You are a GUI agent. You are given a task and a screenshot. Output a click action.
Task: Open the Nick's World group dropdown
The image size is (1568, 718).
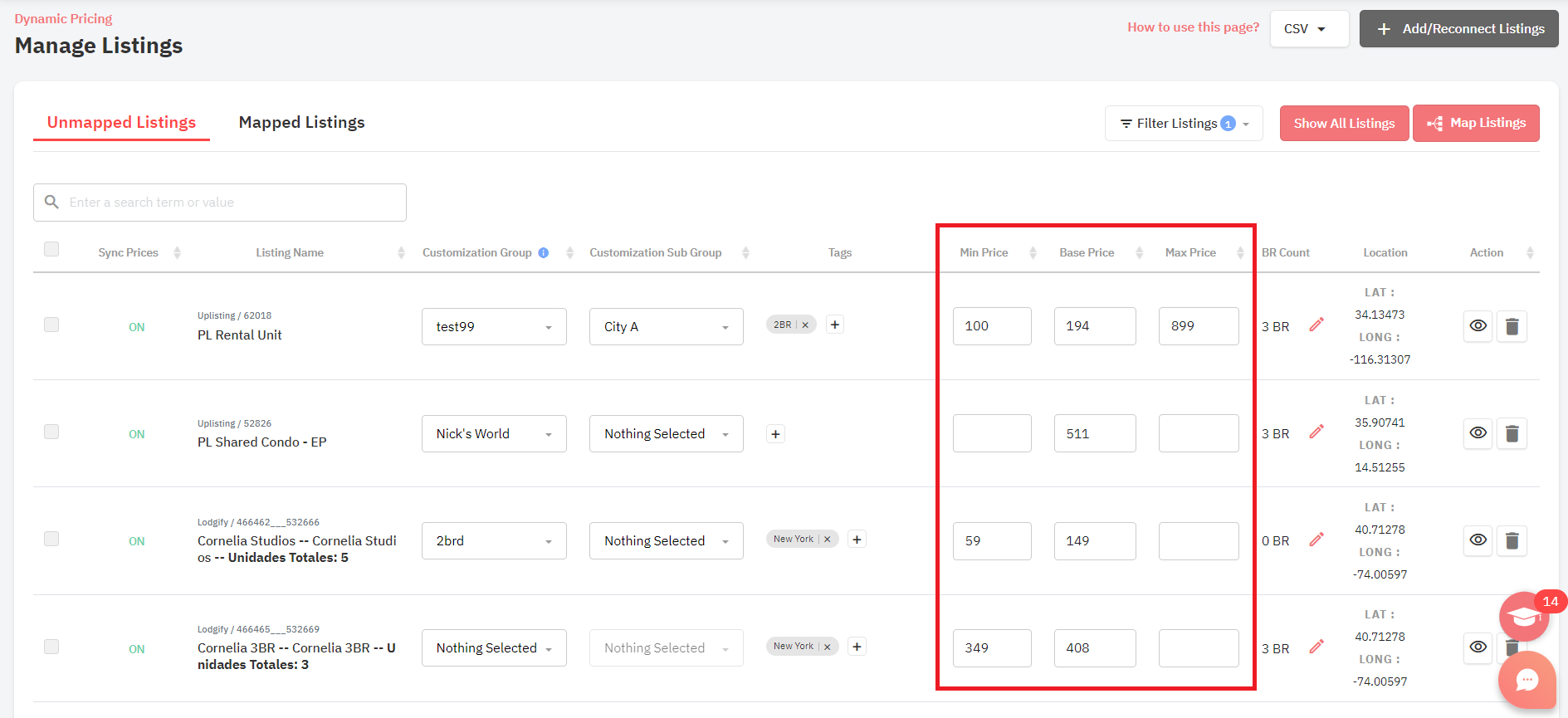point(494,433)
